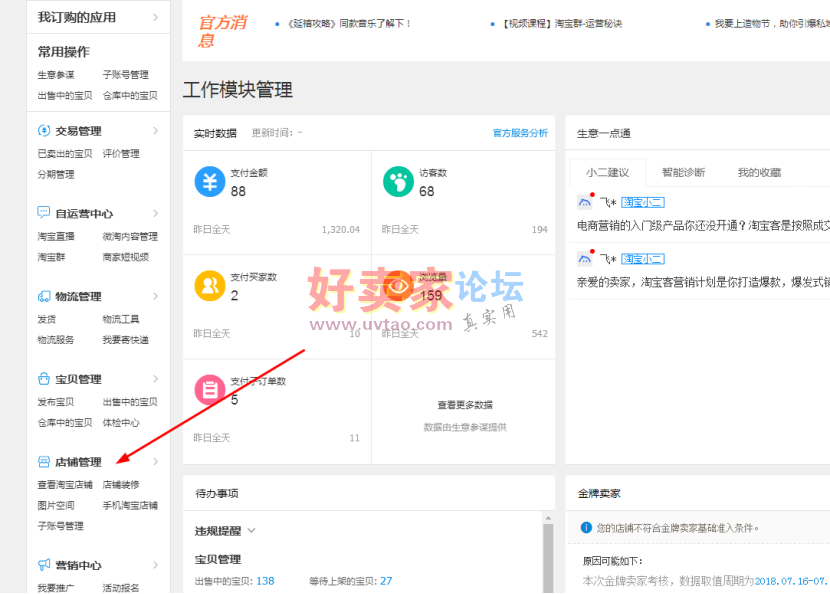Click the 营销中心 megaphone icon
Screen dimensions: 830x594
[44, 565]
